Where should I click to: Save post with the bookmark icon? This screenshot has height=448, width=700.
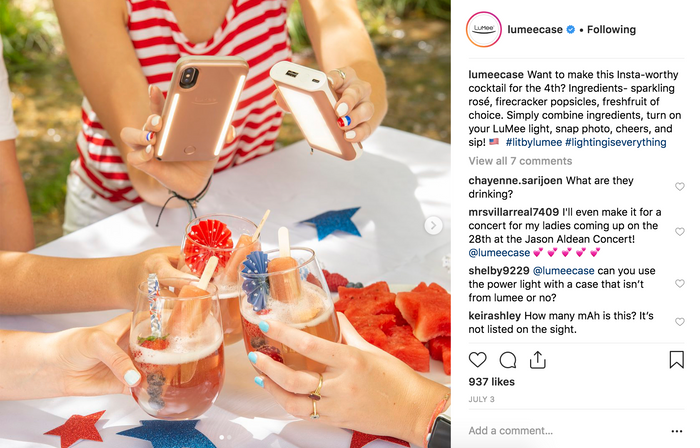(x=676, y=360)
